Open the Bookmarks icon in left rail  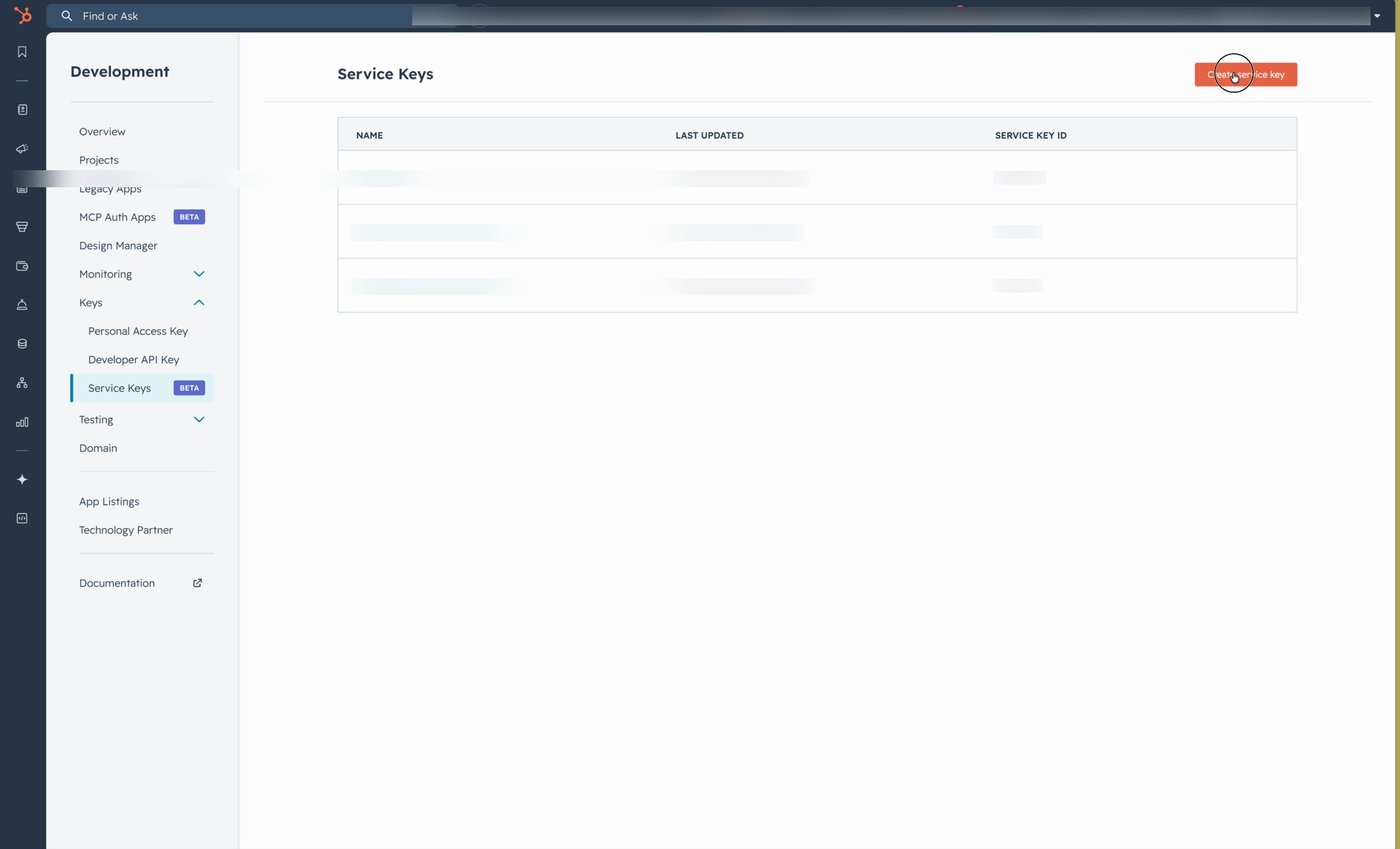tap(22, 51)
